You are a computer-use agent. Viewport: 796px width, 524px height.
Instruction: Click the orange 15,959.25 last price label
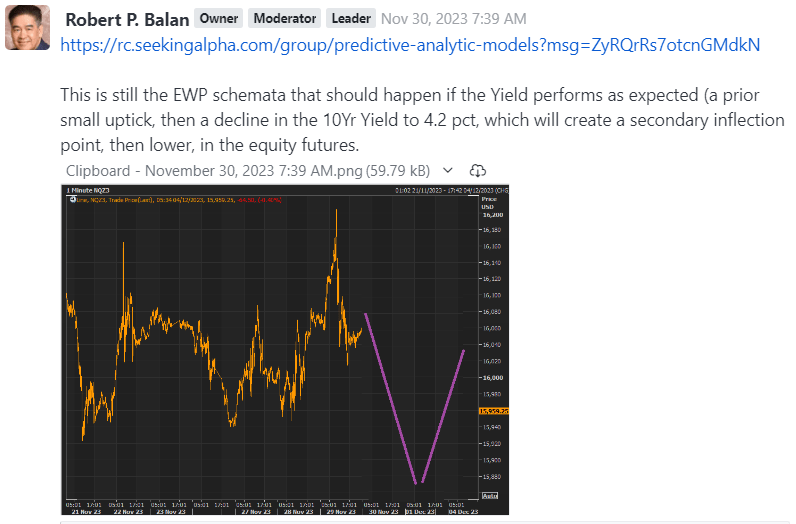pyautogui.click(x=494, y=412)
